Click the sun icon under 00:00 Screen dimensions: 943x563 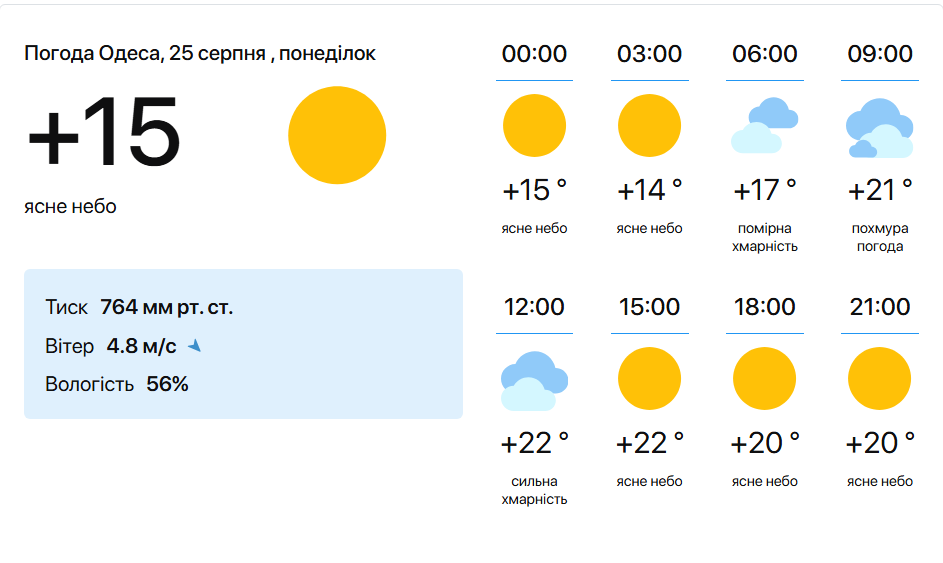pos(534,126)
